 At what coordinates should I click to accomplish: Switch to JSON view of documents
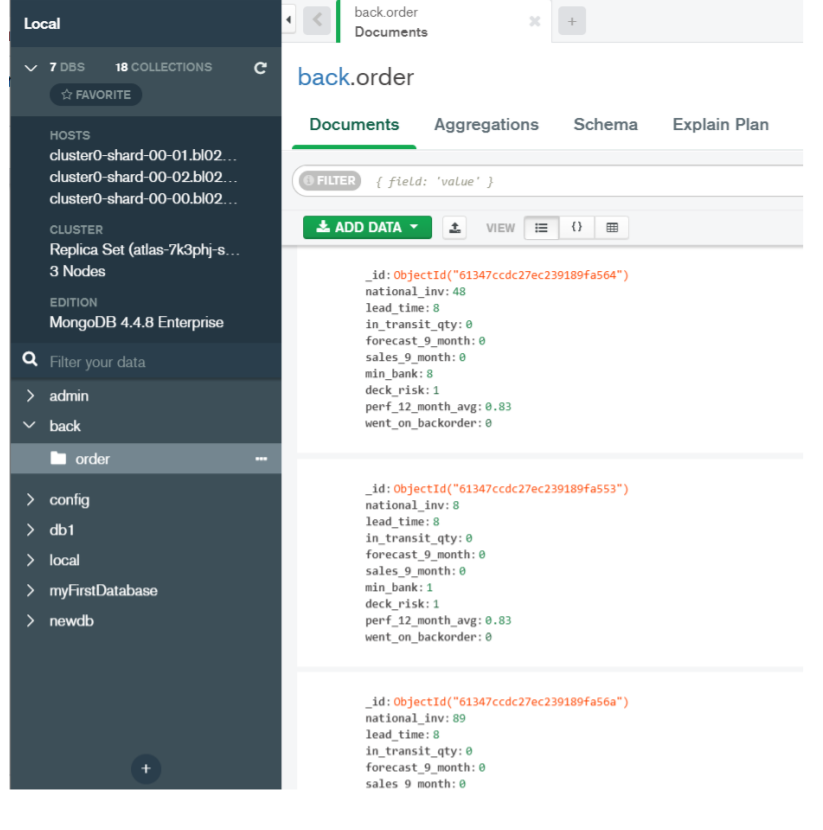[576, 228]
